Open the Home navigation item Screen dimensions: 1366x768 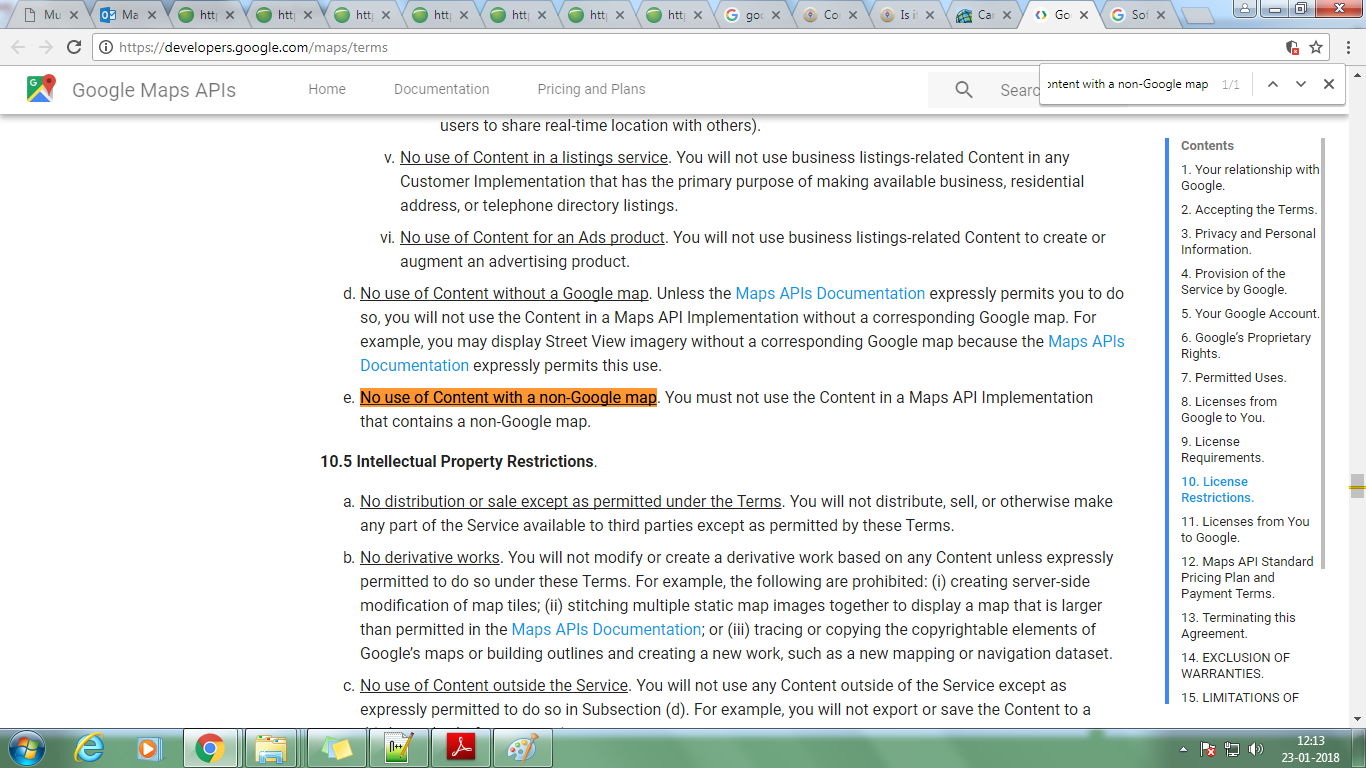327,89
